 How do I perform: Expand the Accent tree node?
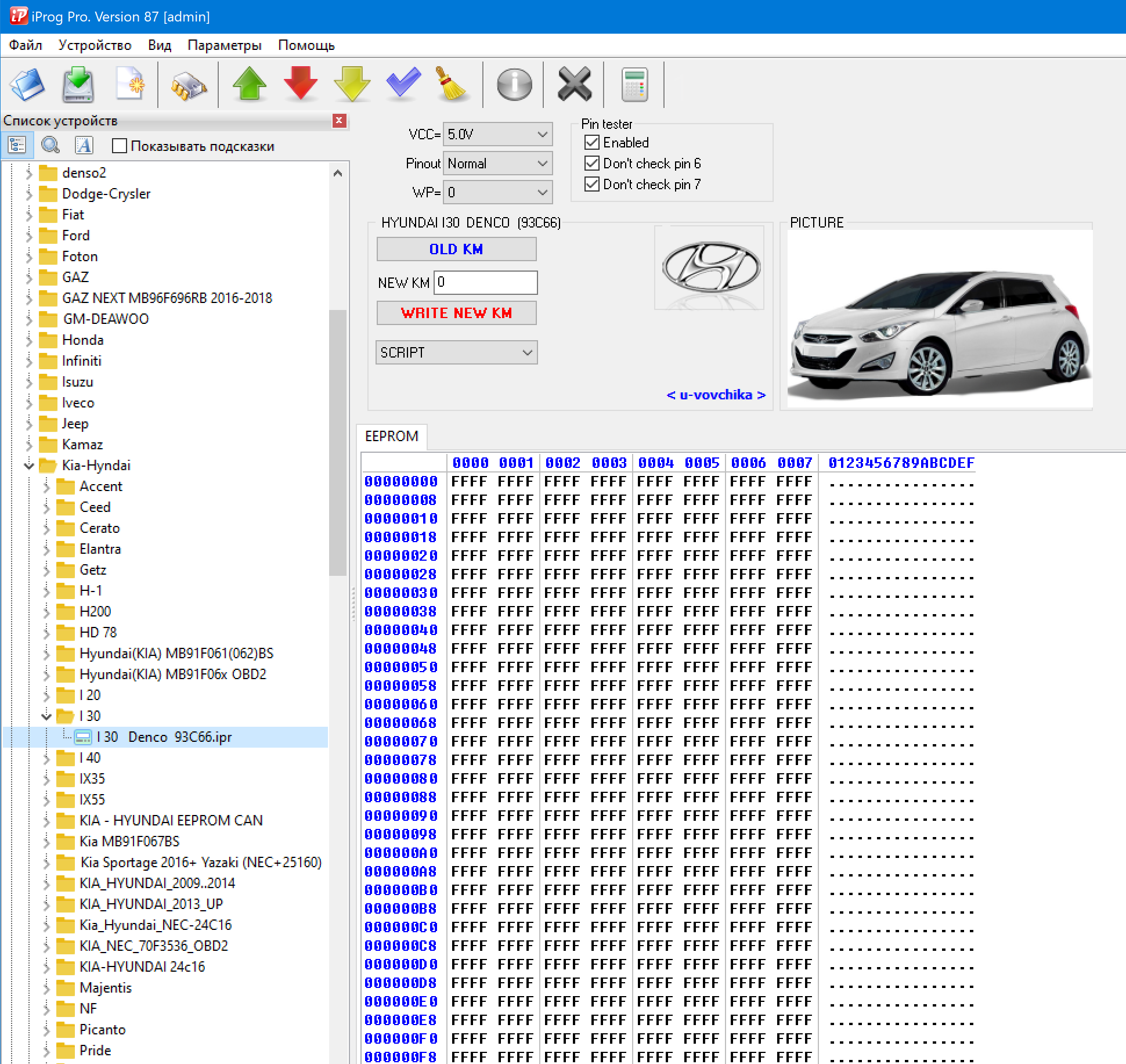[x=46, y=486]
